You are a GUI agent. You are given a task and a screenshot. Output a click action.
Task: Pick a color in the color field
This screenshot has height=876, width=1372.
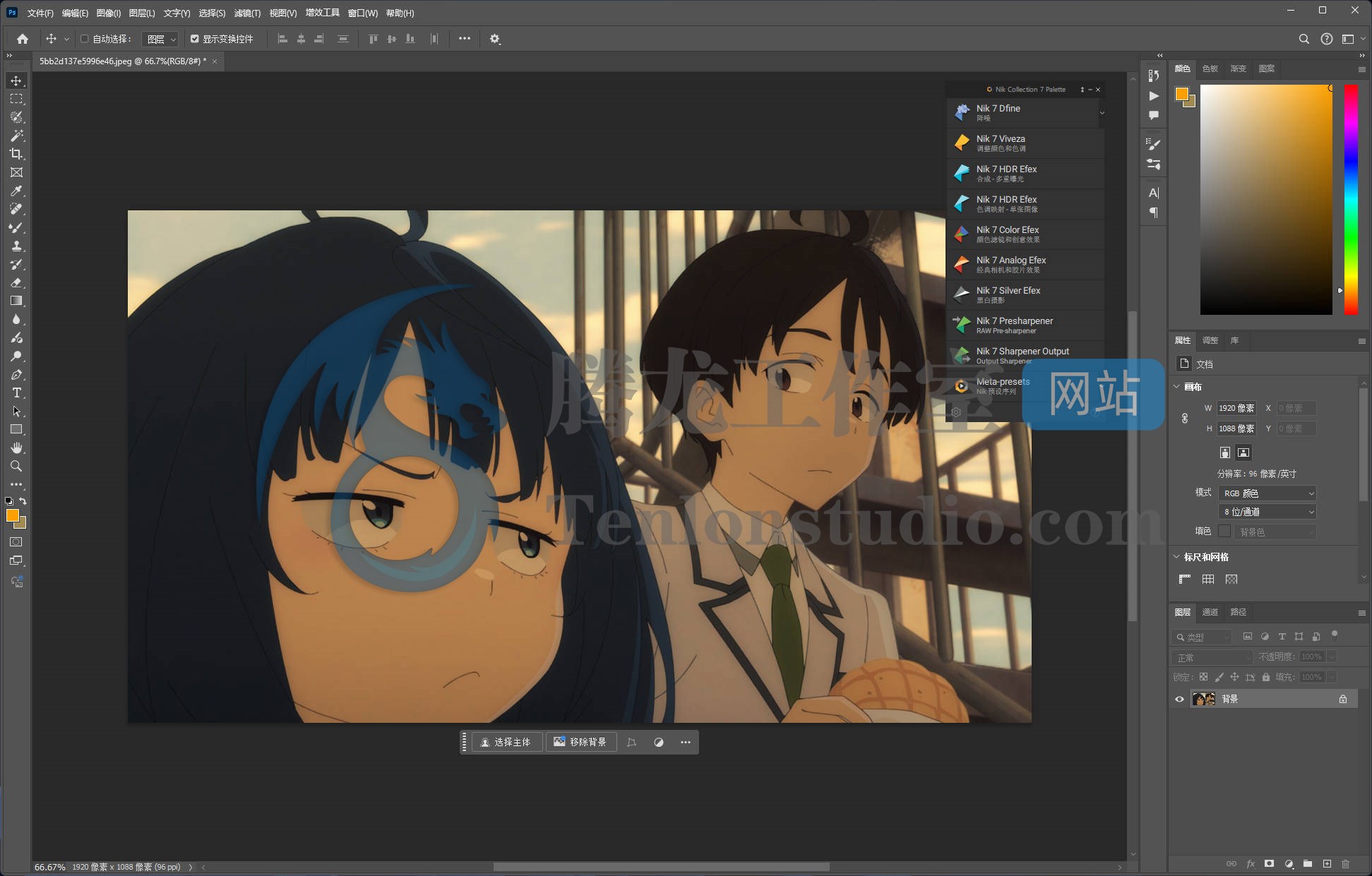pyautogui.click(x=1266, y=200)
